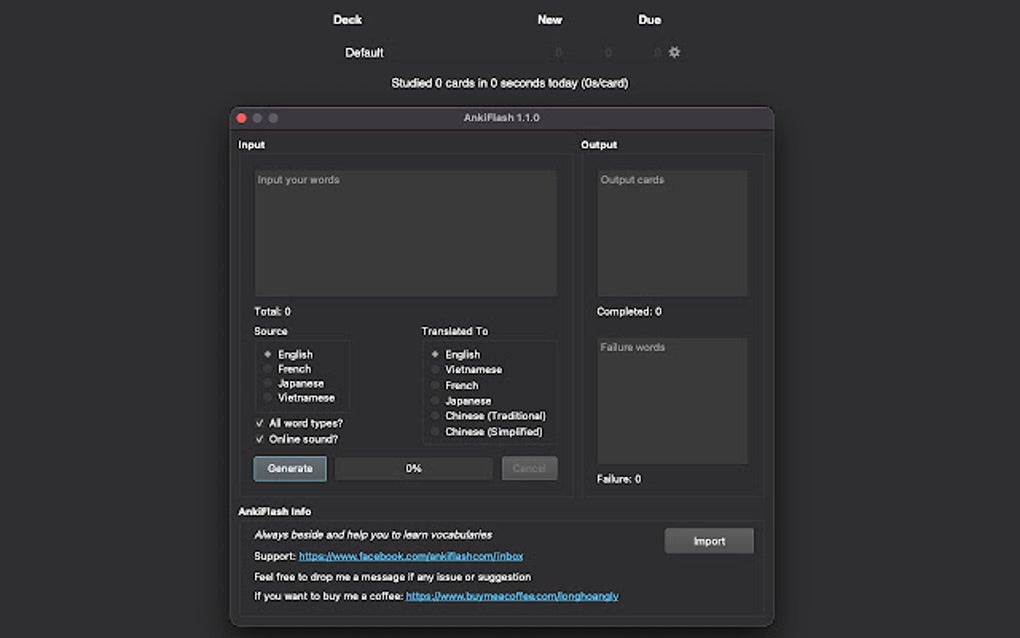Open the Default deck in Anki
Viewport: 1020px width, 638px height.
364,52
